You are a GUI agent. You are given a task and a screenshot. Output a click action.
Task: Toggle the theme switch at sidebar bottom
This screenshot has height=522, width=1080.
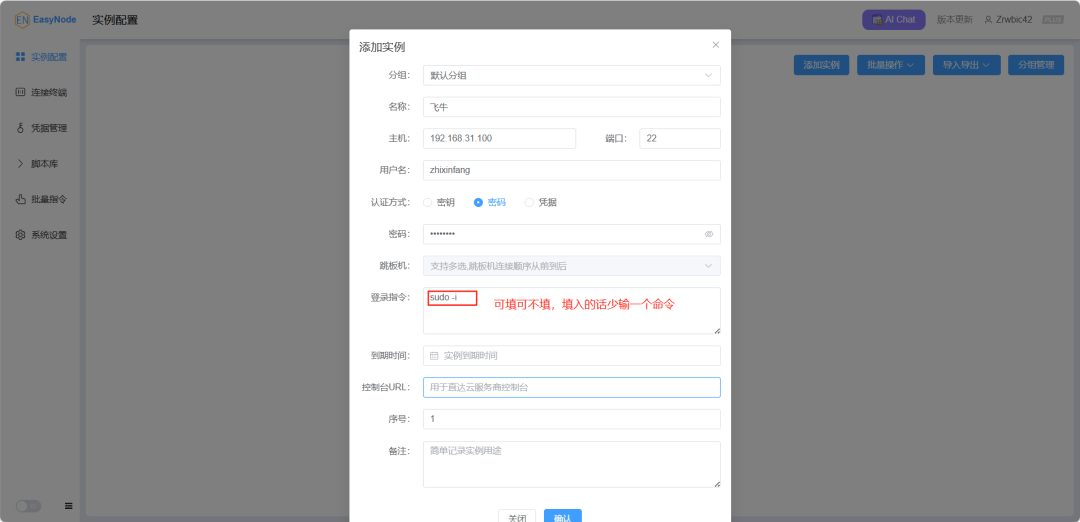28,506
